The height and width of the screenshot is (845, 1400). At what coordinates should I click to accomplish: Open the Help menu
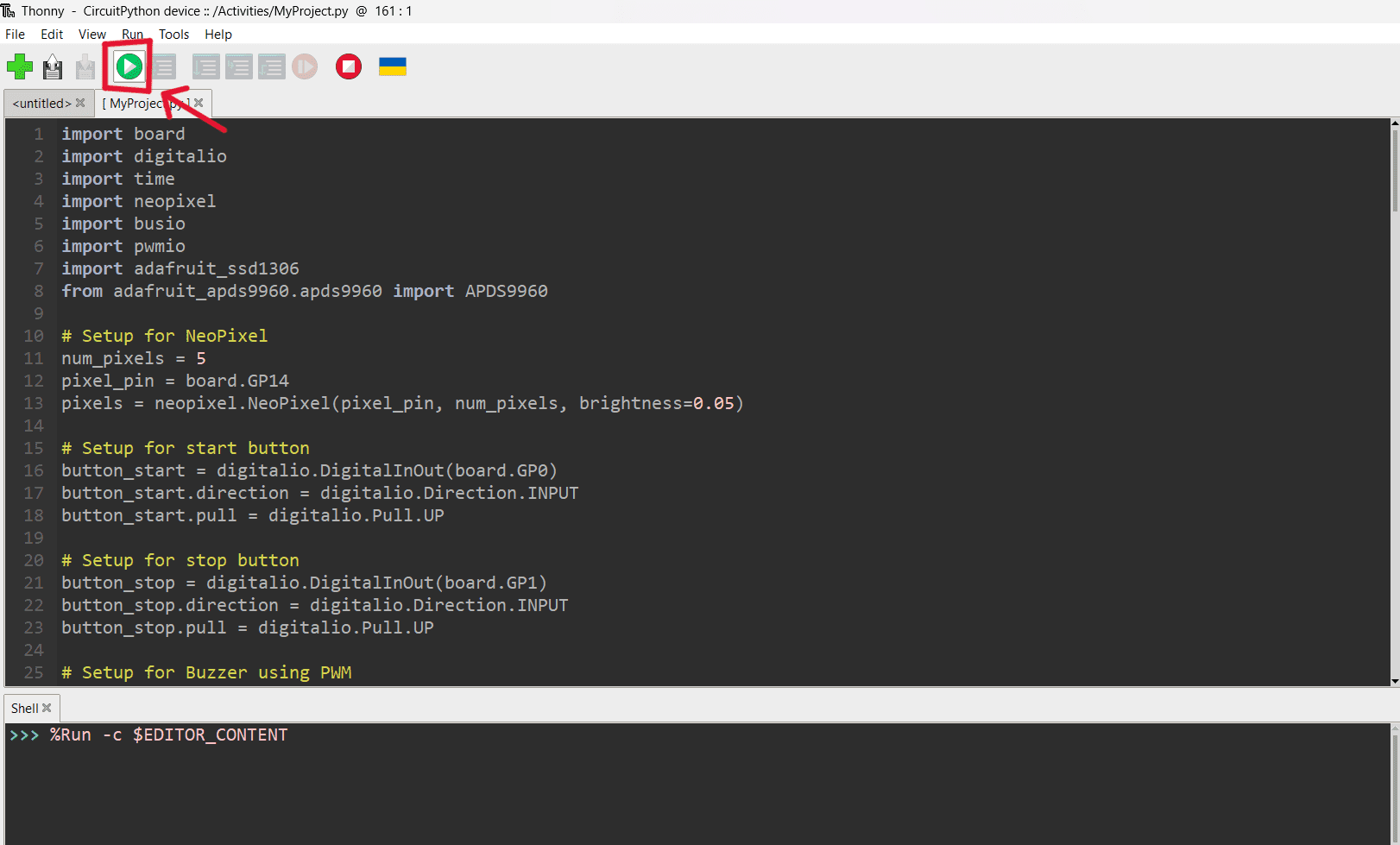point(218,35)
